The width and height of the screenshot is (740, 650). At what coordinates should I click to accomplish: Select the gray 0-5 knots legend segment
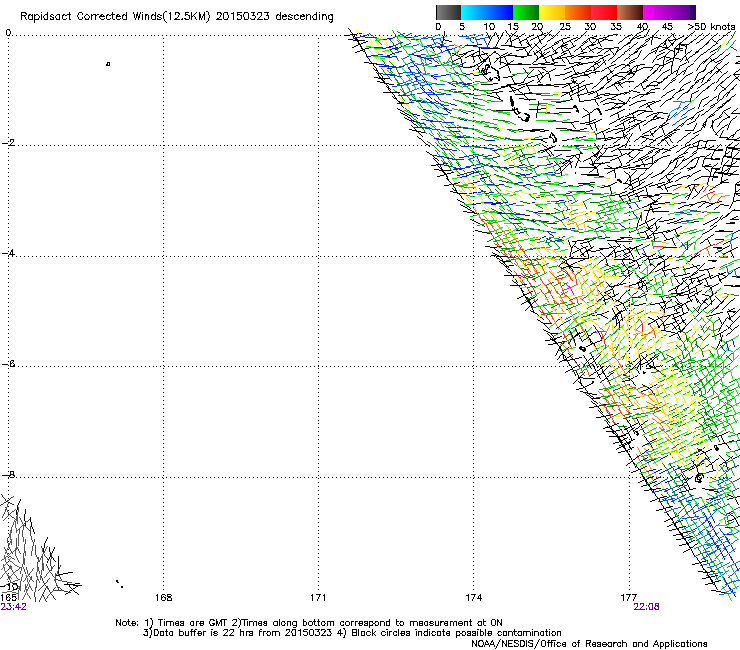[x=448, y=12]
